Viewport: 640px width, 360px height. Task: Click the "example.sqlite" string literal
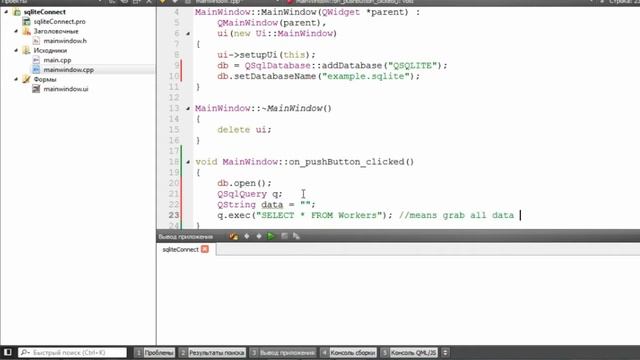pos(365,76)
